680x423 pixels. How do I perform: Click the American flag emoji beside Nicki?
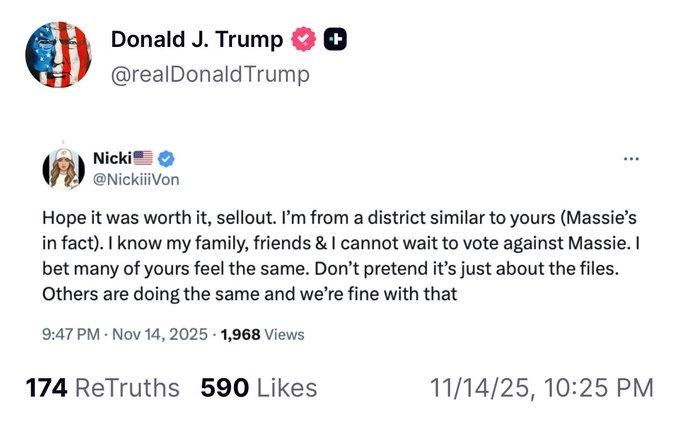click(143, 158)
